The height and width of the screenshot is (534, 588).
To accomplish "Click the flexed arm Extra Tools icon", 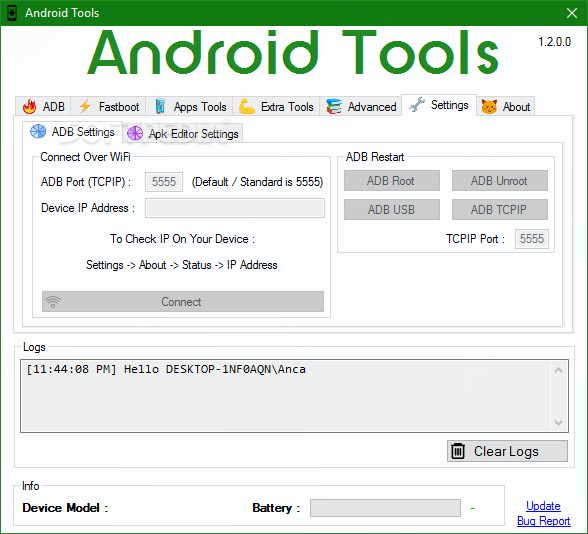I will (247, 106).
